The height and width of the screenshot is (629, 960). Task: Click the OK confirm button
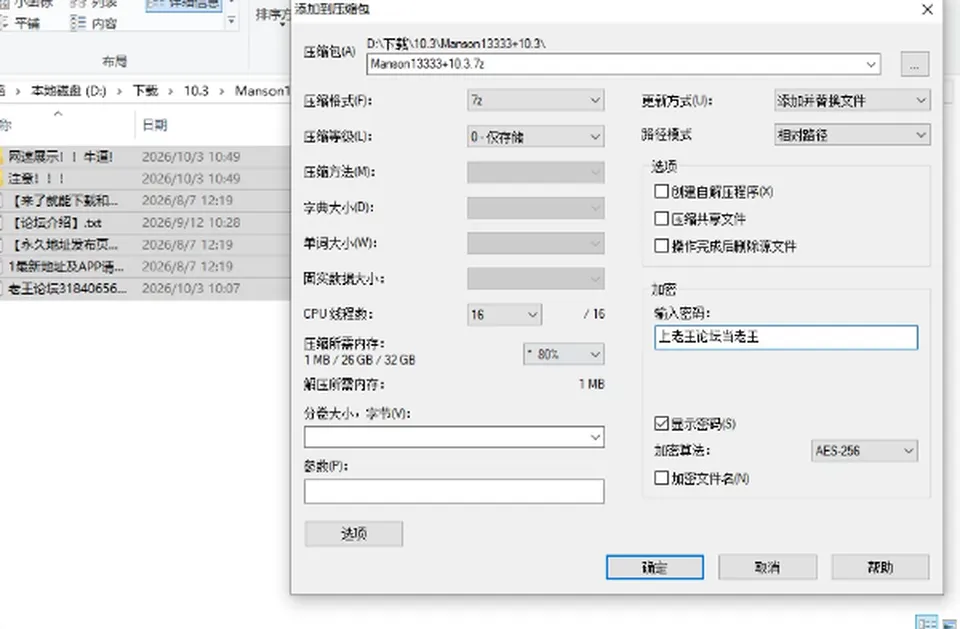[x=654, y=567]
